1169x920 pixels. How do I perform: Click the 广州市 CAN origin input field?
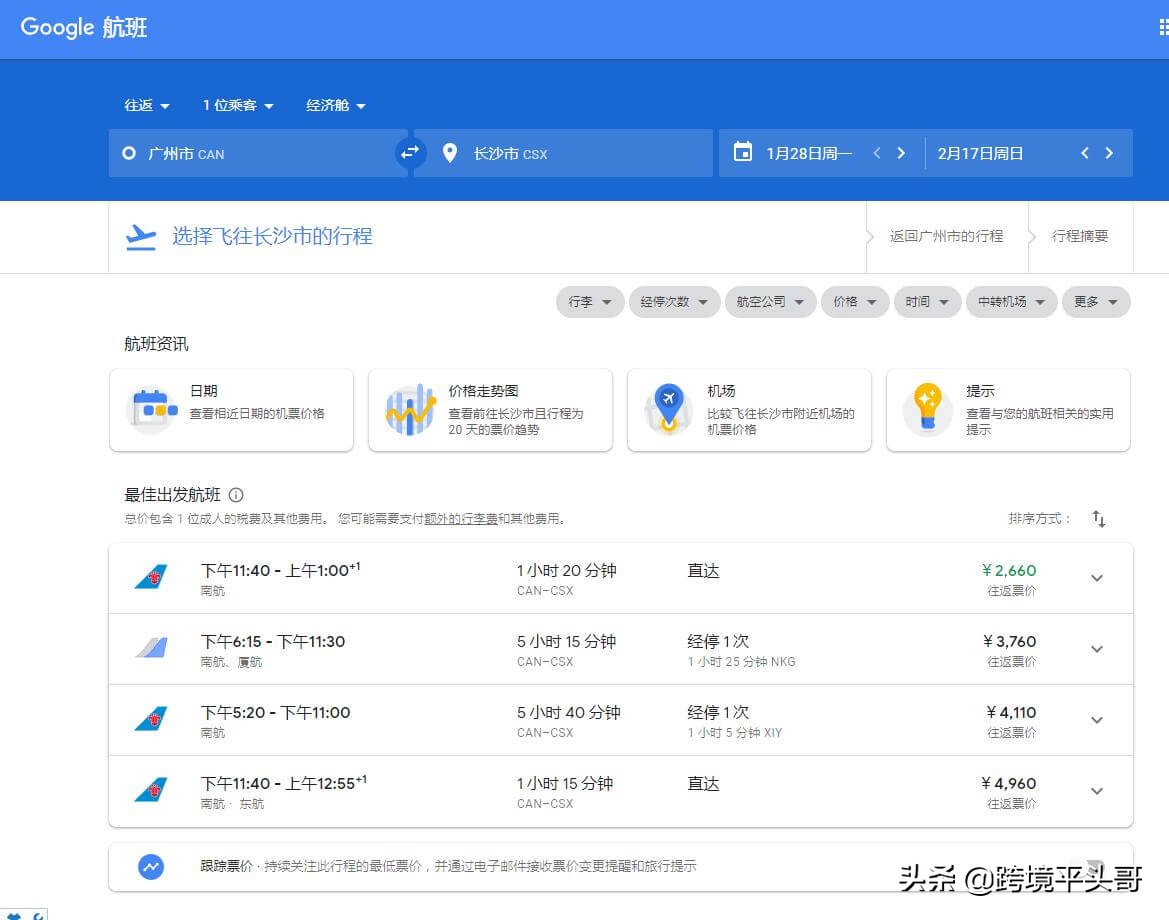pyautogui.click(x=250, y=152)
